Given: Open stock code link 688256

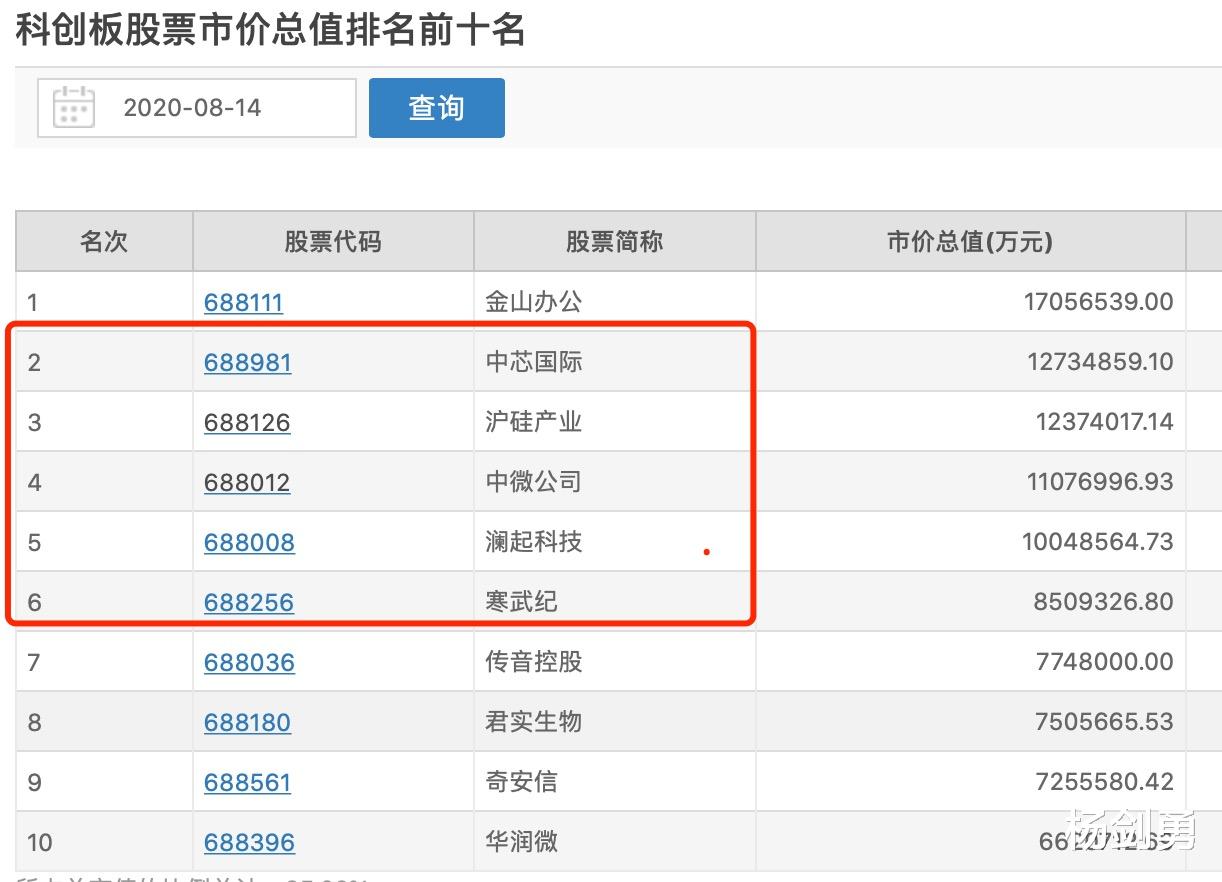Looking at the screenshot, I should coord(249,602).
